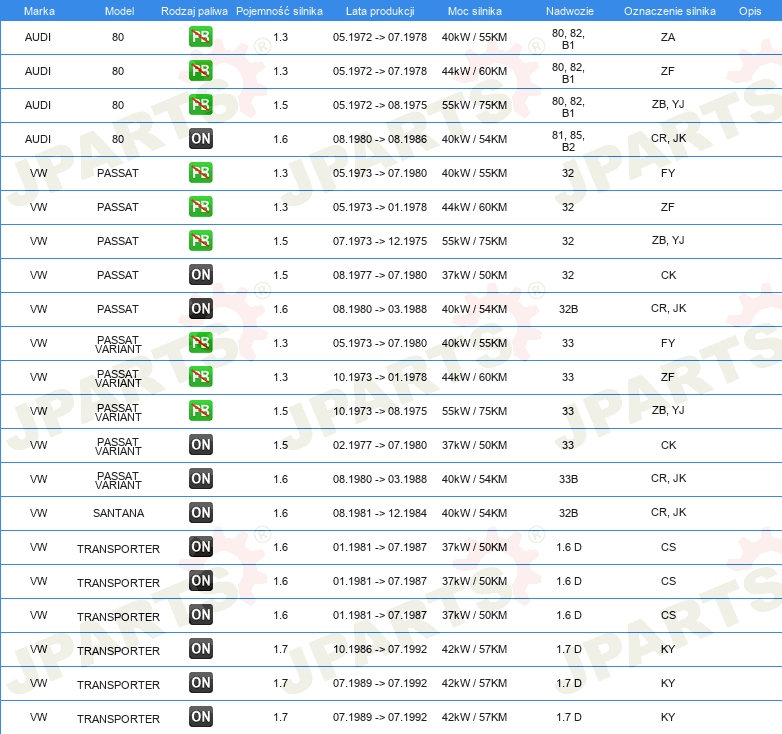Sort by Model column header

(x=119, y=11)
